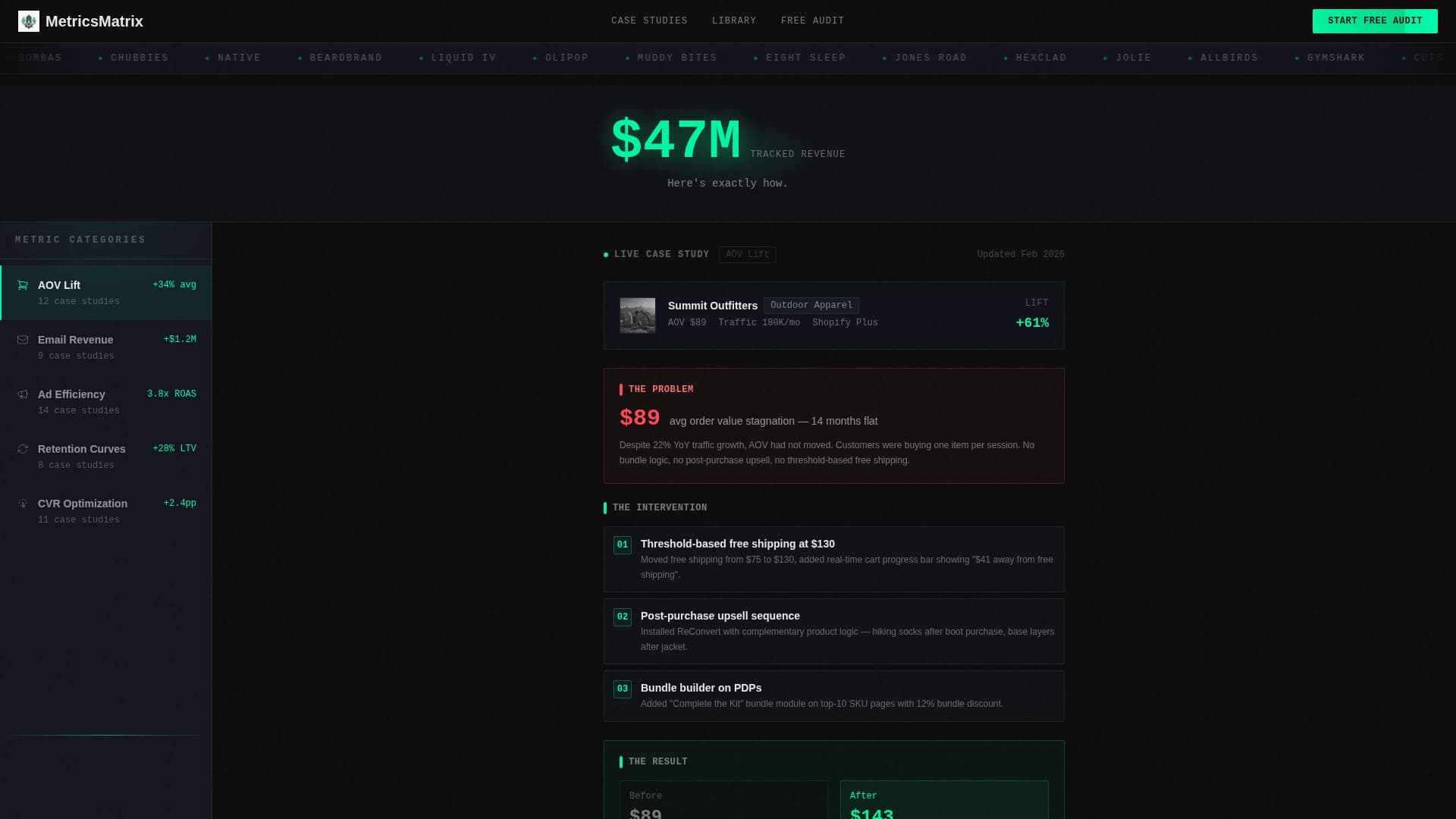Viewport: 1456px width, 819px height.
Task: Click Bundle builder on PDPs heading
Action: 701,688
